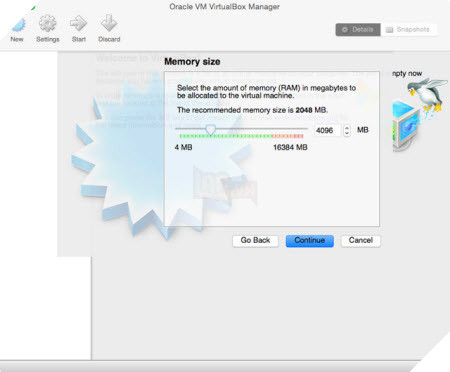450x372 pixels.
Task: Click the memory size slider handle
Action: pos(210,130)
